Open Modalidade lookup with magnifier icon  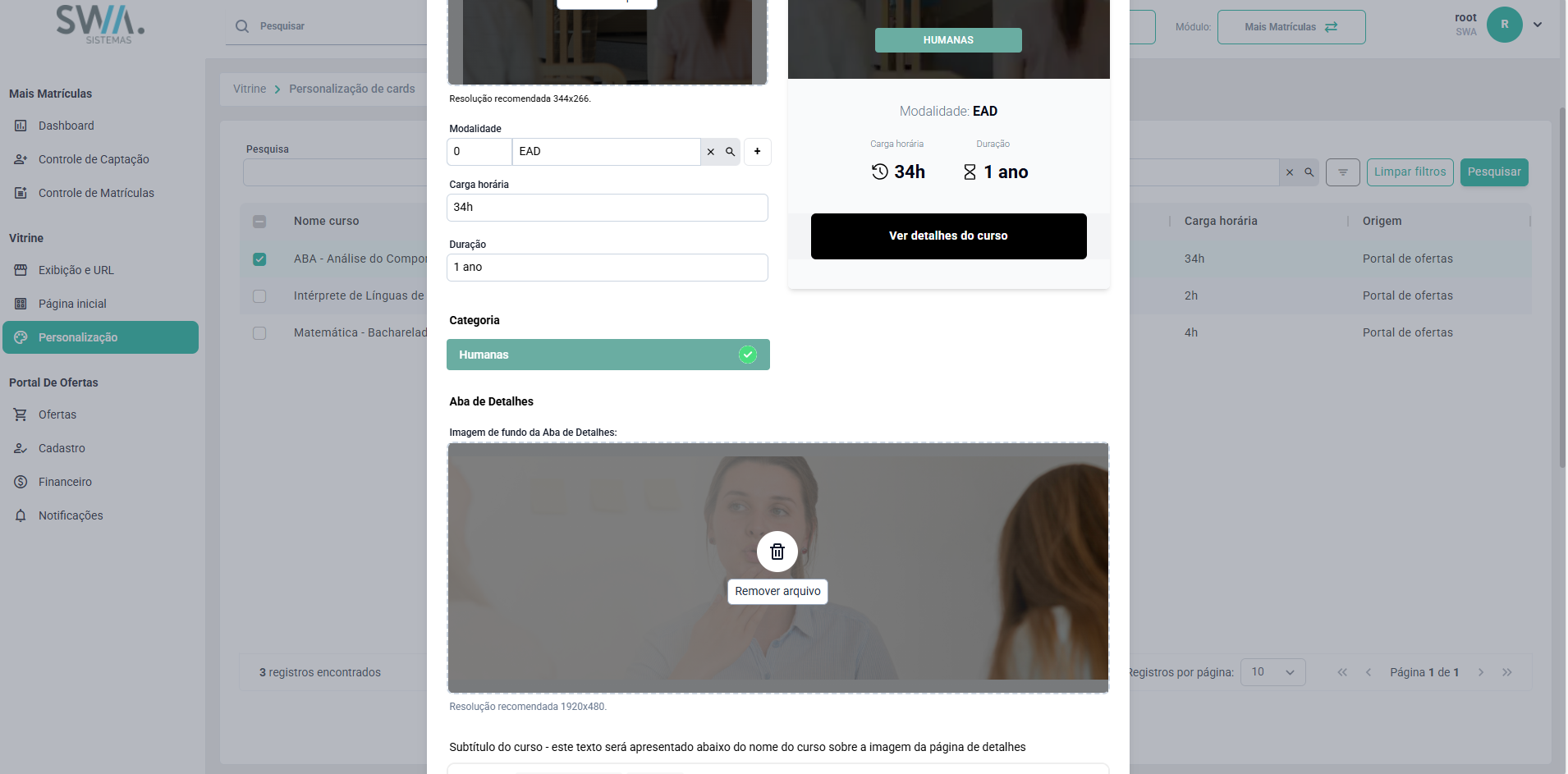730,152
